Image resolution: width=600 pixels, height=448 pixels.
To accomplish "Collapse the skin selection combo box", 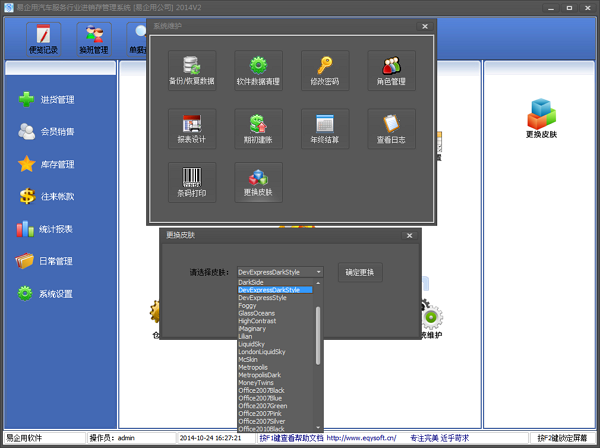I will pyautogui.click(x=318, y=272).
